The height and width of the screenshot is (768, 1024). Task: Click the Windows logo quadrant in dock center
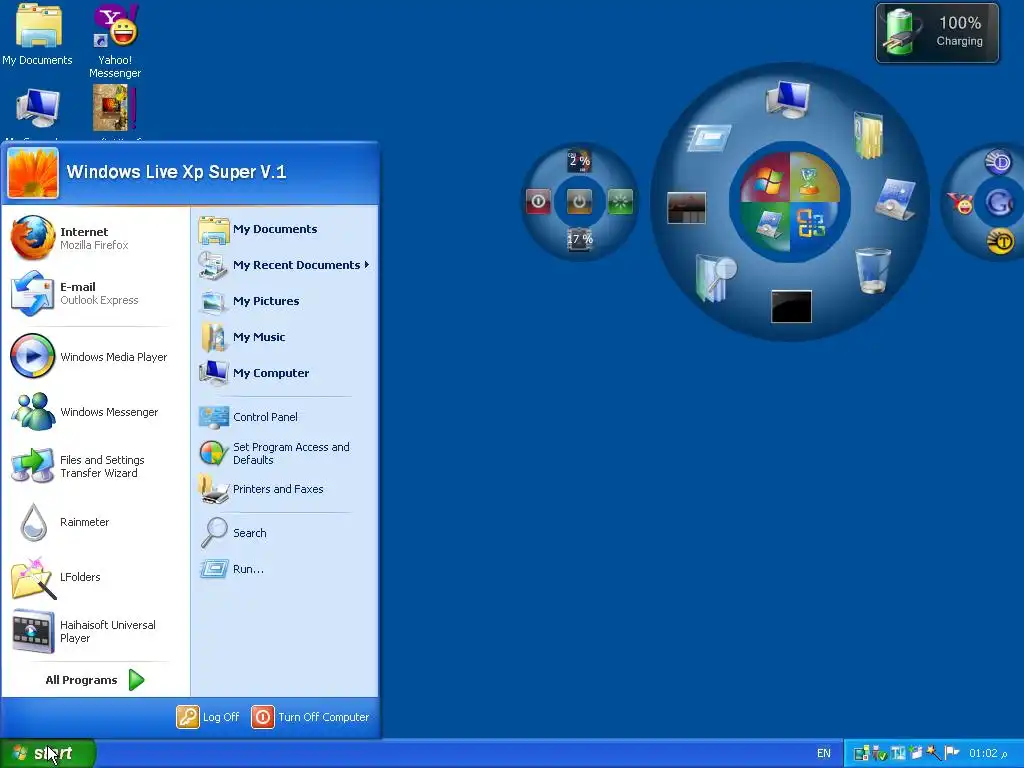pyautogui.click(x=767, y=180)
